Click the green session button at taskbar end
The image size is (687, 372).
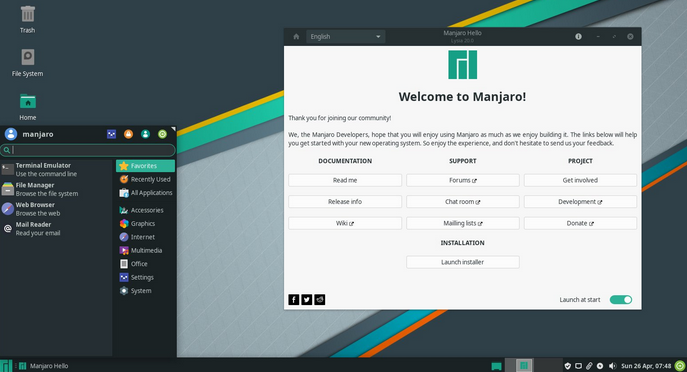coord(680,366)
